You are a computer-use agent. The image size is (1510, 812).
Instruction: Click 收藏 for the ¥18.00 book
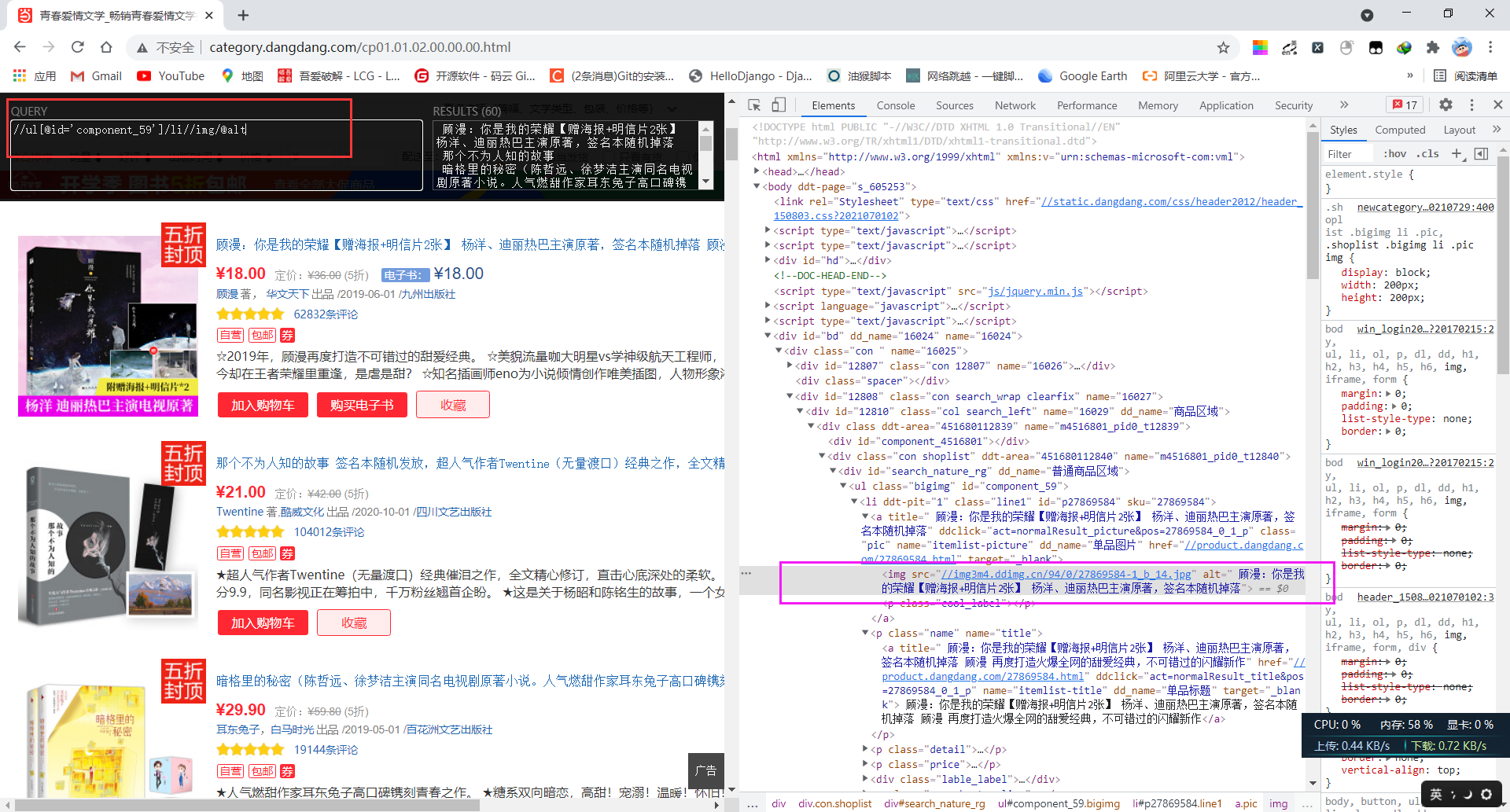[x=453, y=405]
